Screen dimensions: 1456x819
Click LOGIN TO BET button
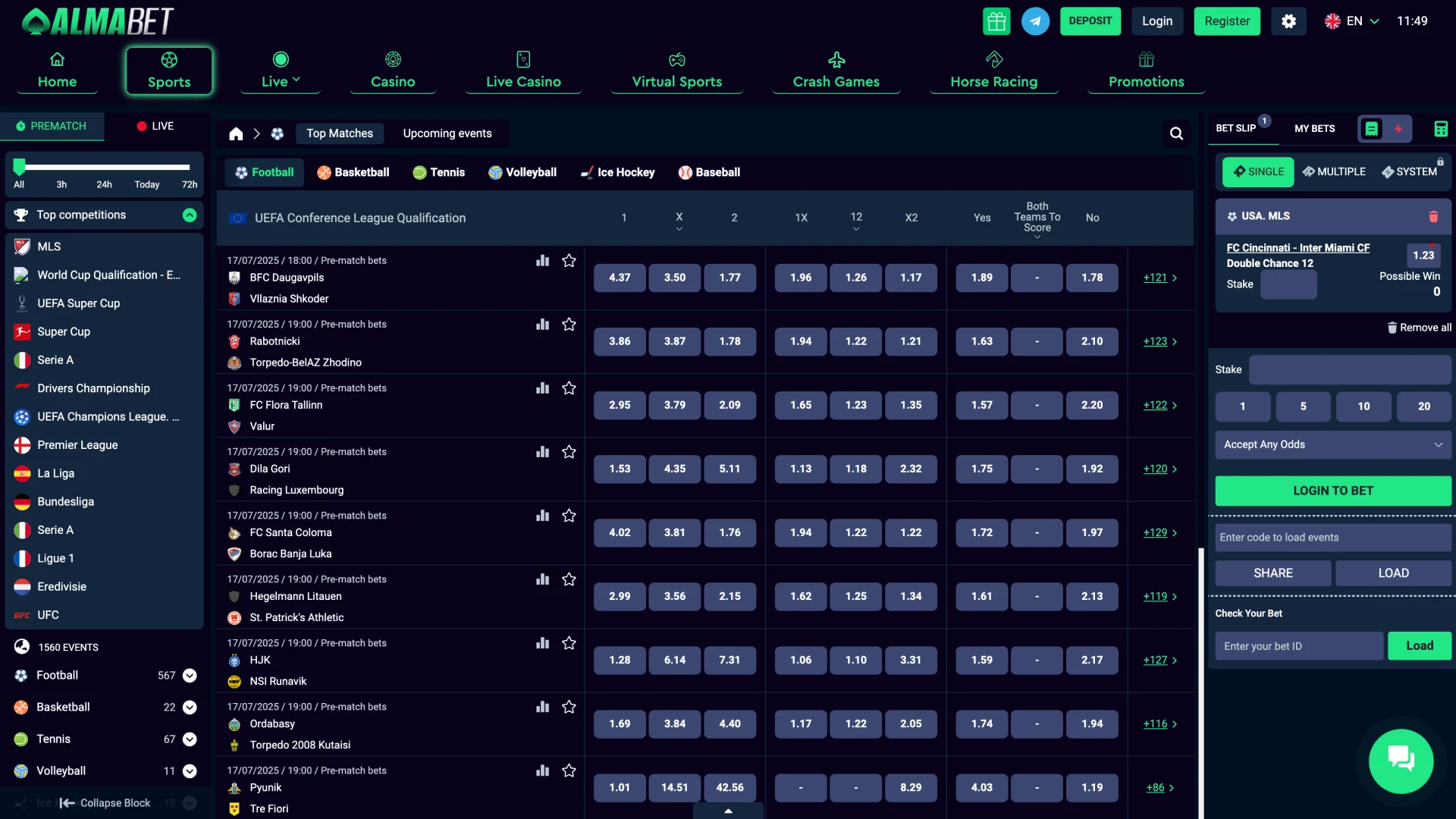pos(1333,491)
